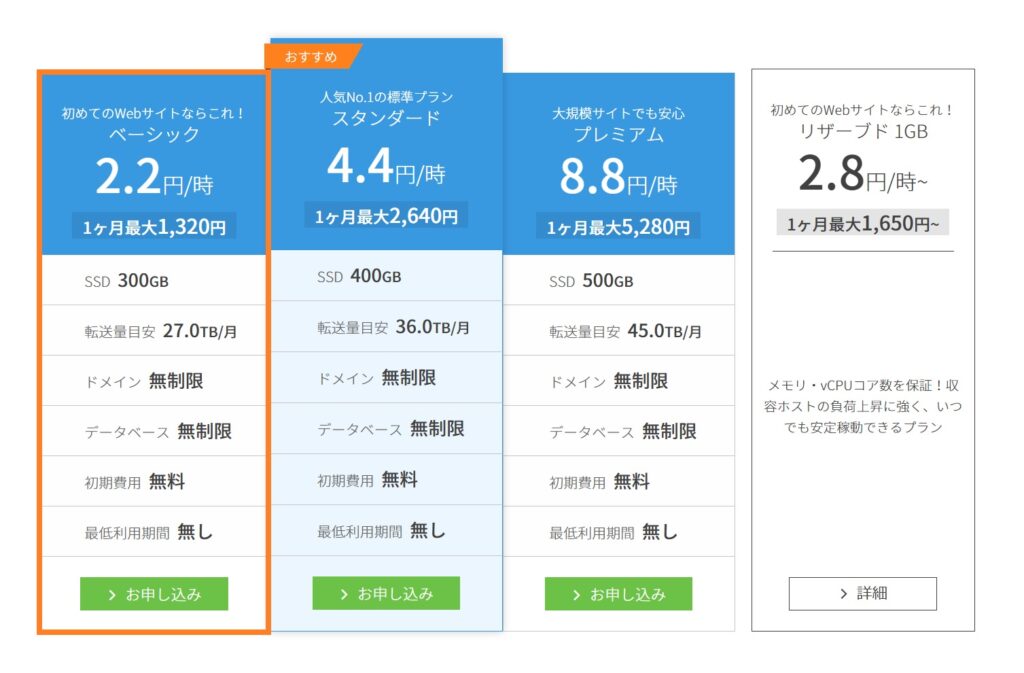
Task: Click the 転送量目安 45.0TB/月 row
Action: (x=618, y=330)
